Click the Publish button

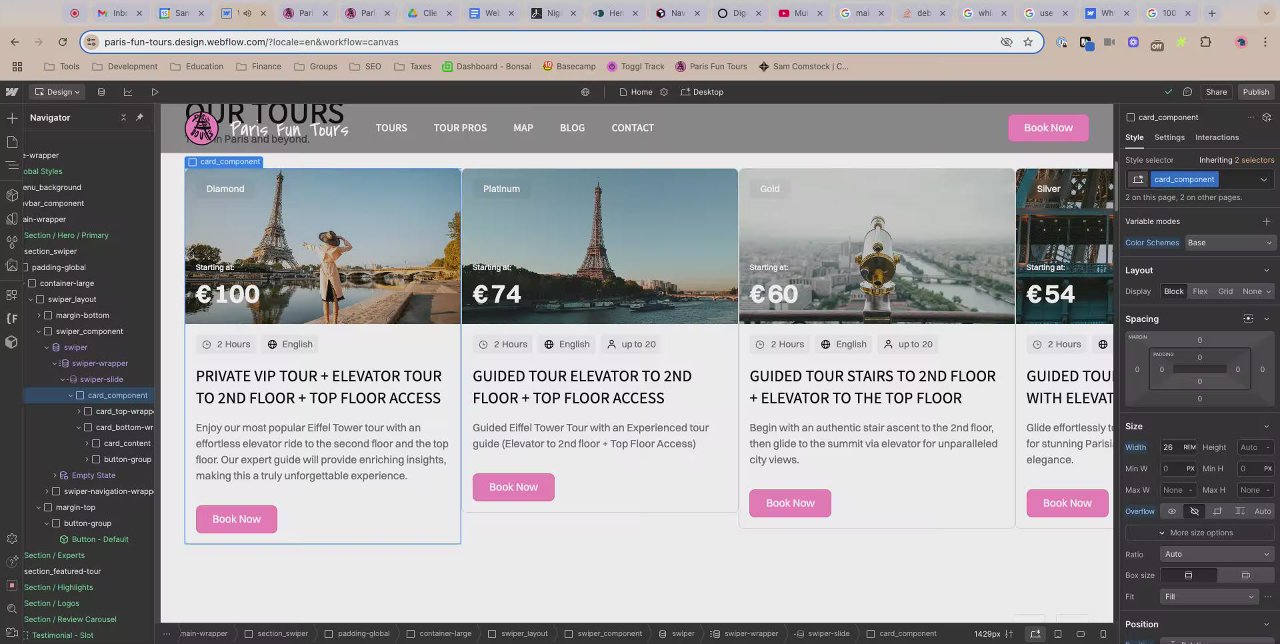pos(1256,92)
